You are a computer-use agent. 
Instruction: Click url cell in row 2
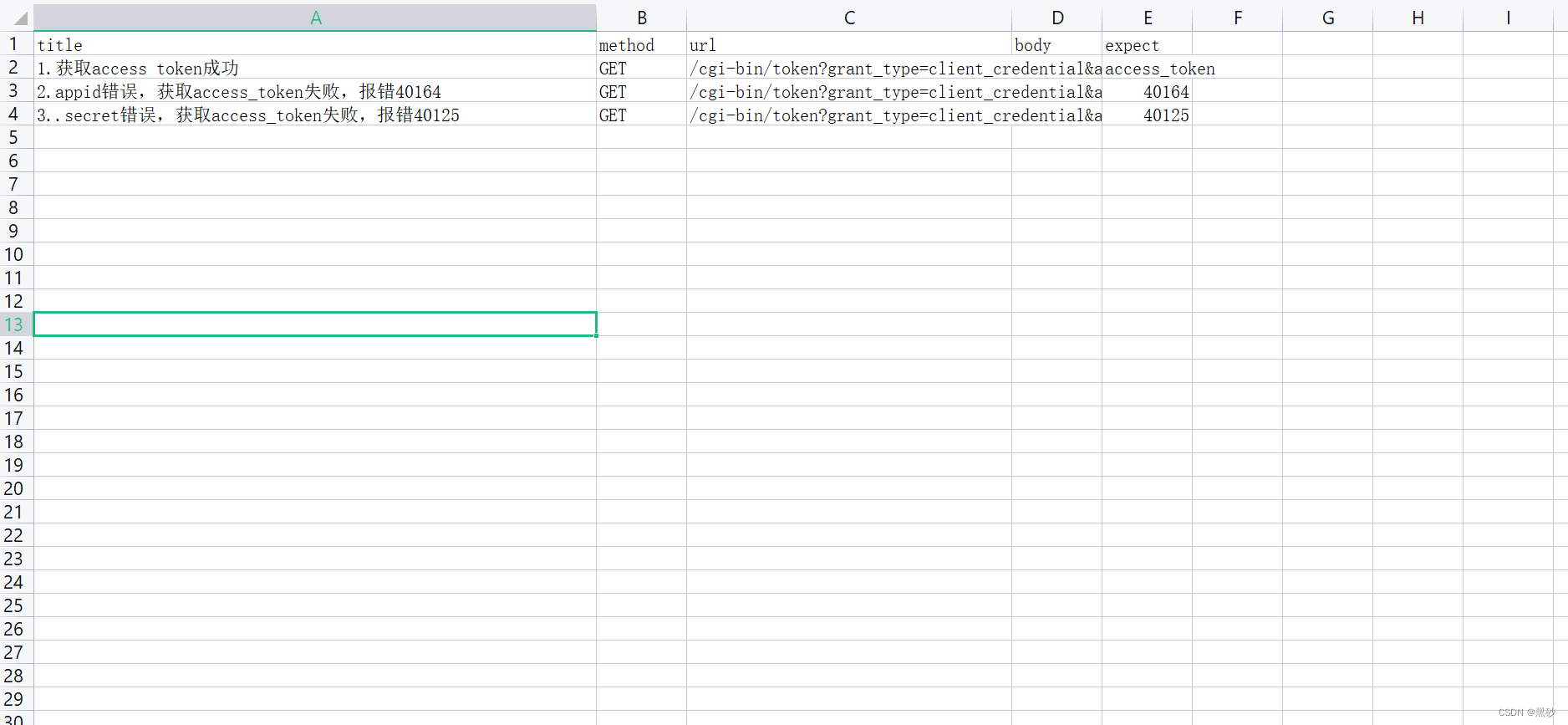(x=849, y=68)
